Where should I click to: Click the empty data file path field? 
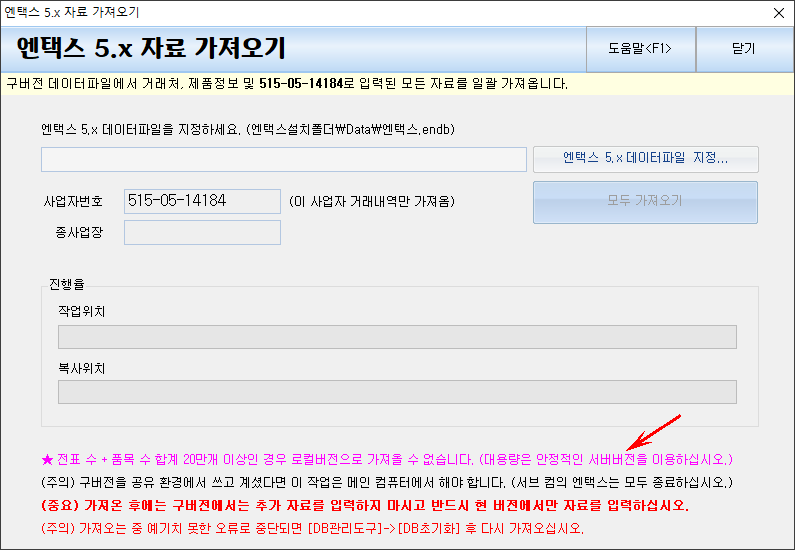[283, 160]
